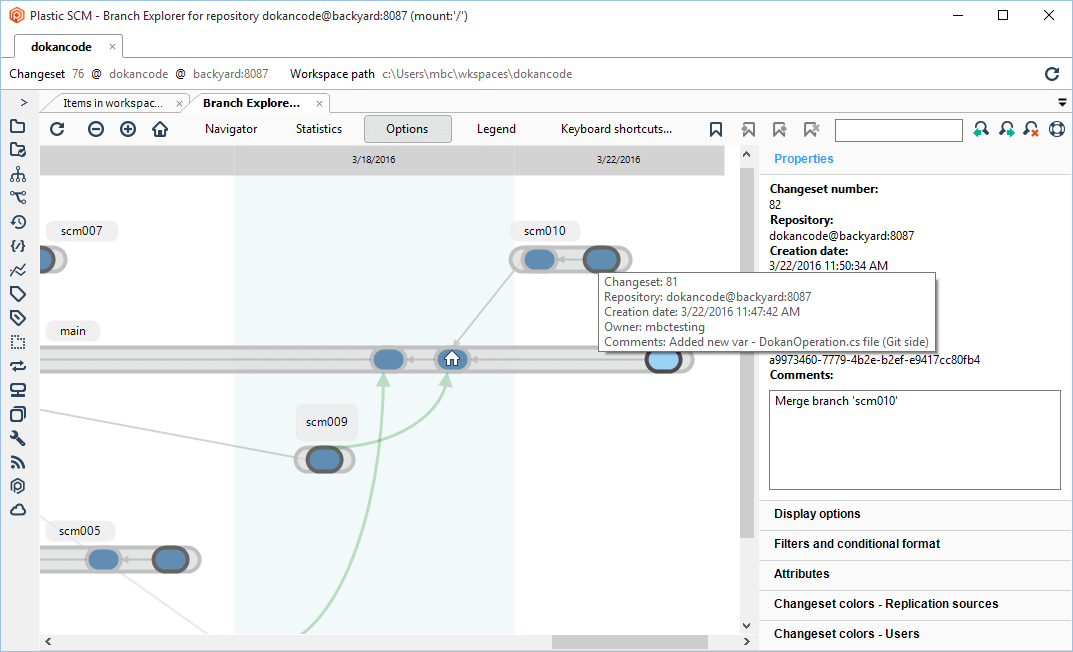Search next matching changeset
1073x652 pixels.
pyautogui.click(x=1007, y=129)
